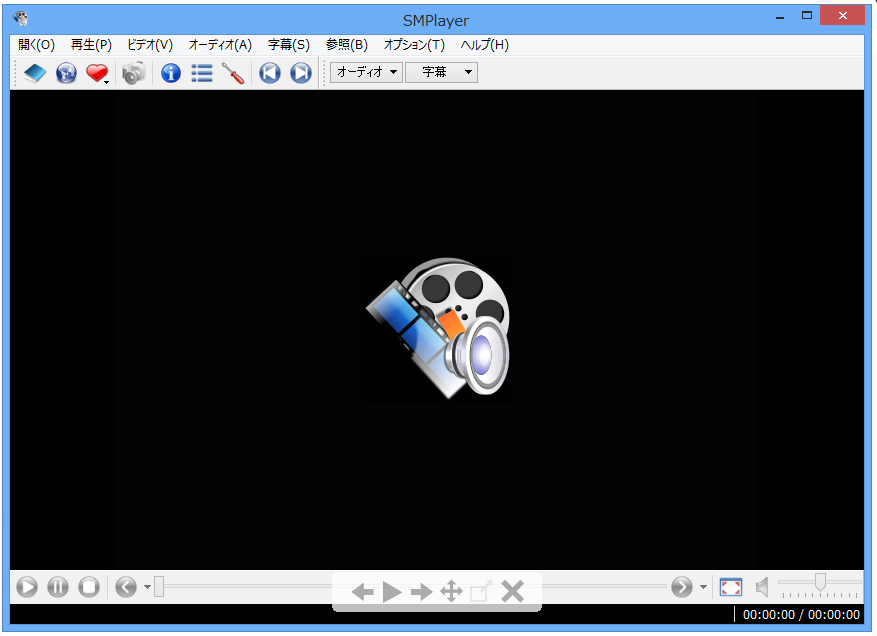Image resolution: width=877 pixels, height=636 pixels.
Task: Stop playback with the Stop button
Action: (88, 587)
